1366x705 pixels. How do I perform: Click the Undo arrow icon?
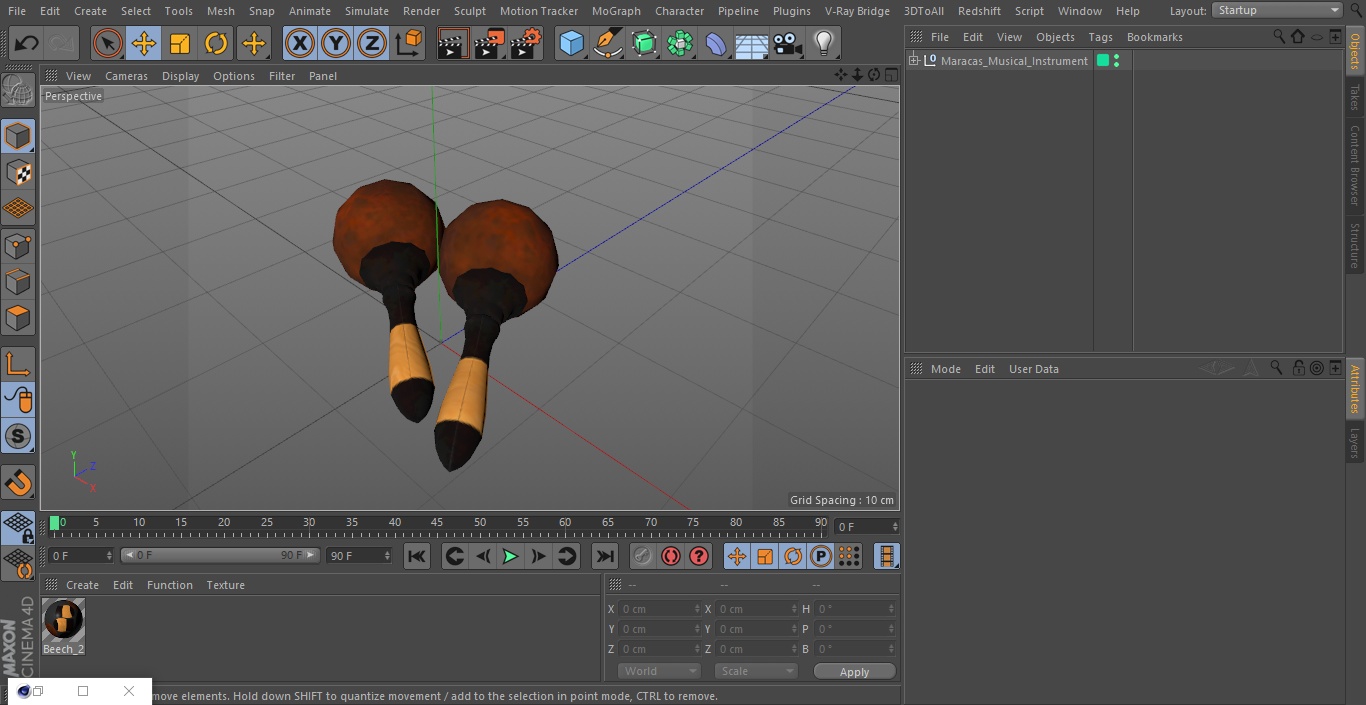27,43
